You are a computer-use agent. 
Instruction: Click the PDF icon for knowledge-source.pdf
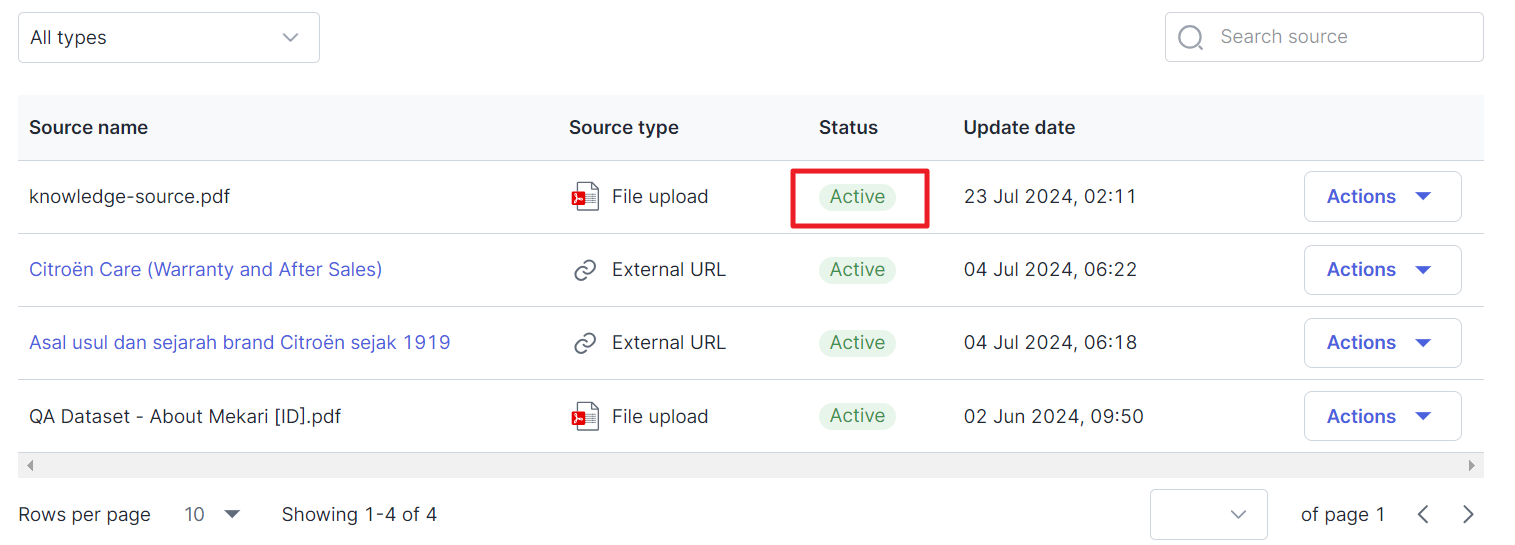tap(585, 197)
